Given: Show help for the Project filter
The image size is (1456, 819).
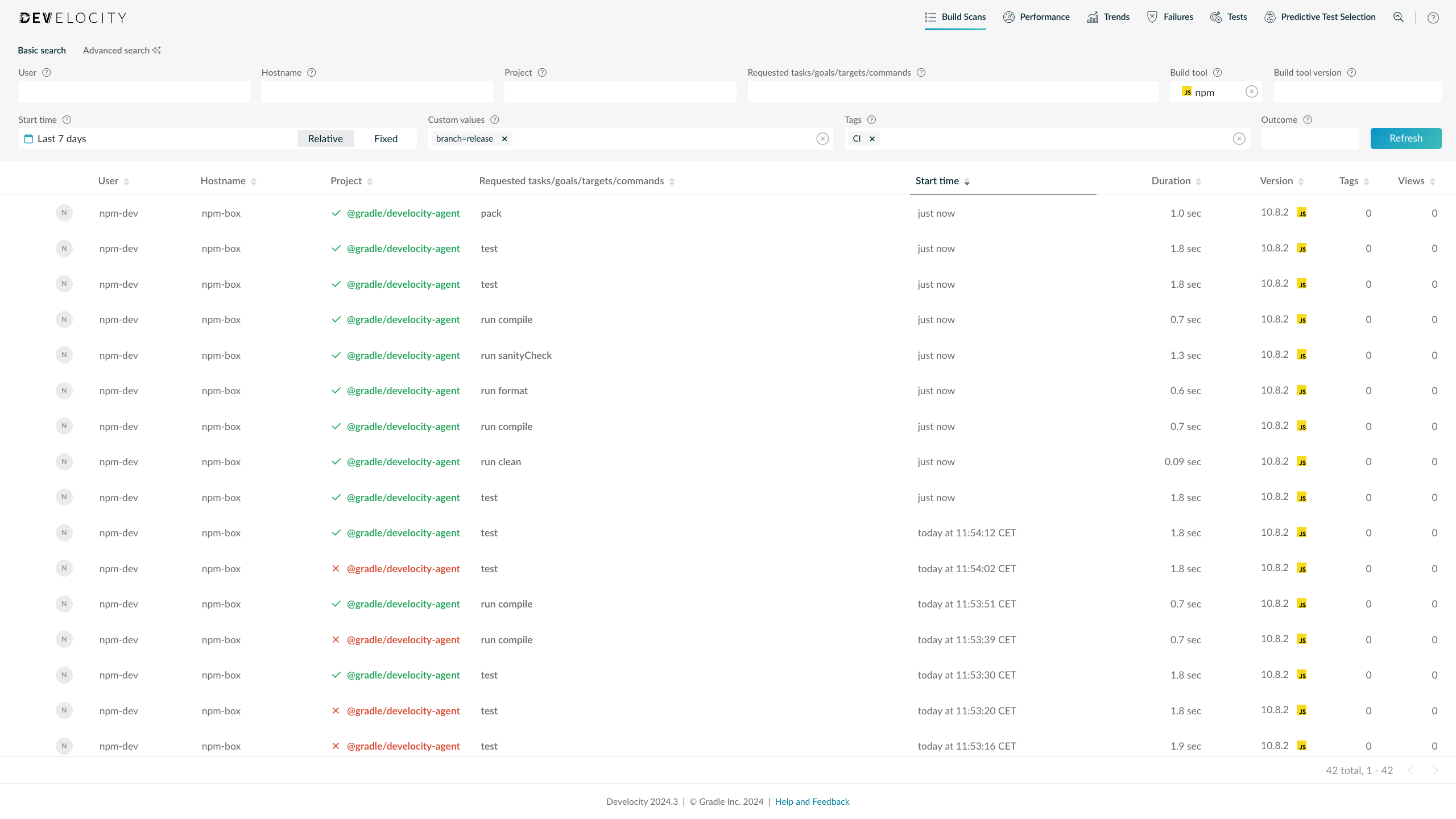Looking at the screenshot, I should pos(542,72).
